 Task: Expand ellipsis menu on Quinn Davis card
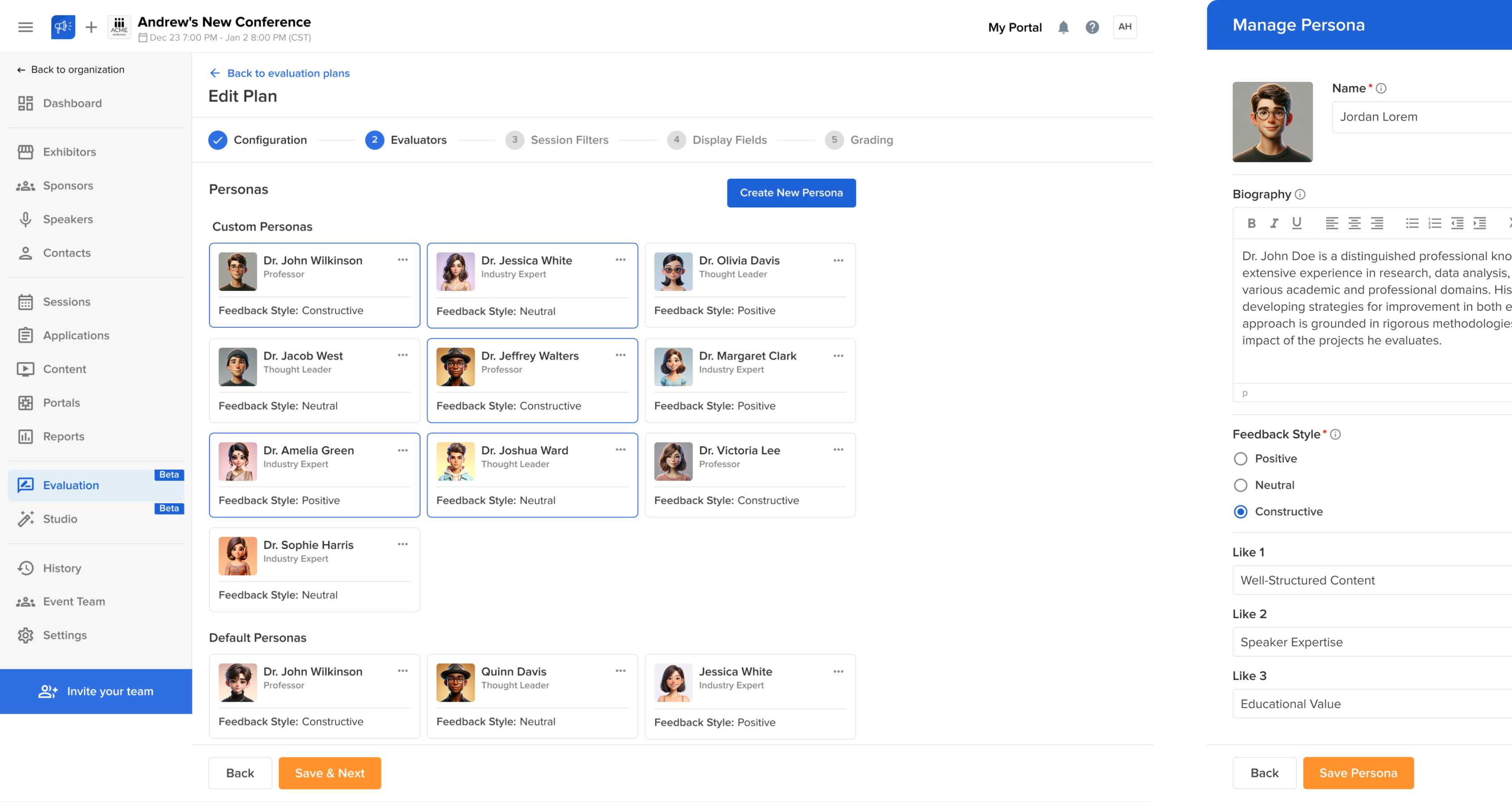pyautogui.click(x=621, y=671)
